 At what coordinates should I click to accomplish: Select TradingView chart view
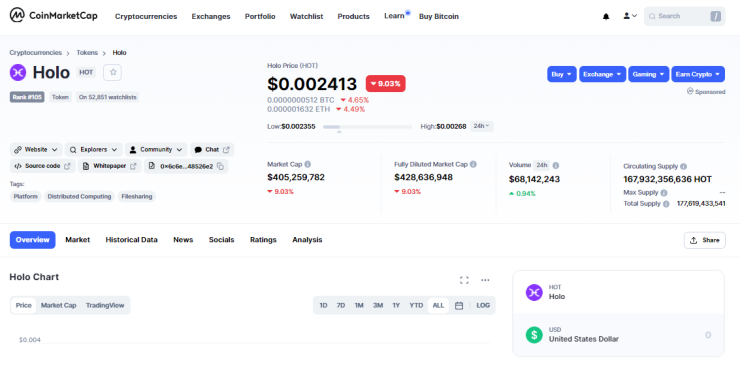click(105, 306)
